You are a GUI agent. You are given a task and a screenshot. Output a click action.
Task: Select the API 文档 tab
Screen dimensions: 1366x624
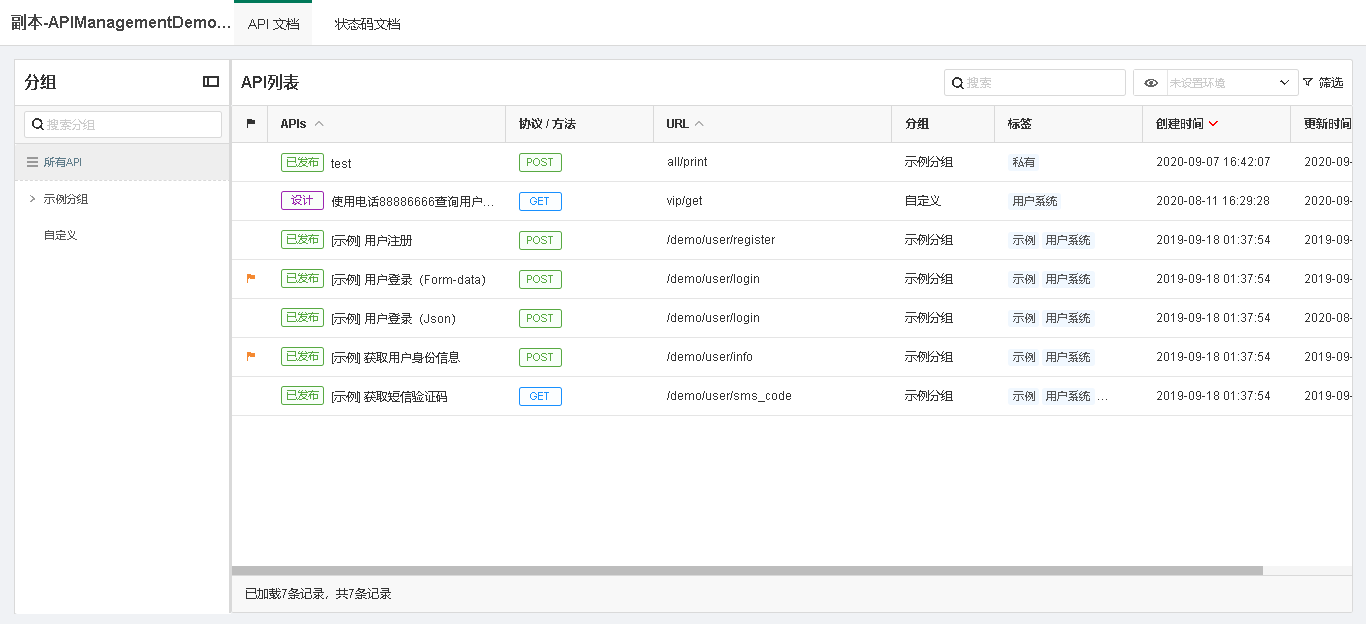tap(273, 24)
